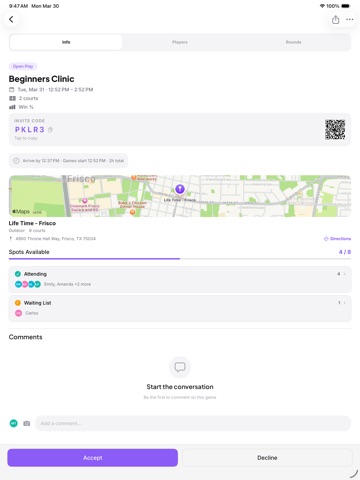Switch to the Info tab

66,42
